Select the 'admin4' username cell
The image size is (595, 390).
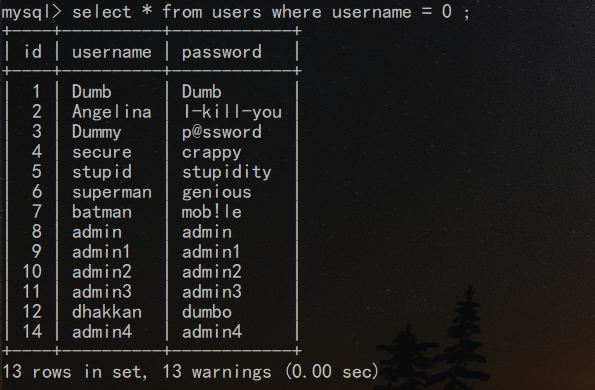[102, 332]
